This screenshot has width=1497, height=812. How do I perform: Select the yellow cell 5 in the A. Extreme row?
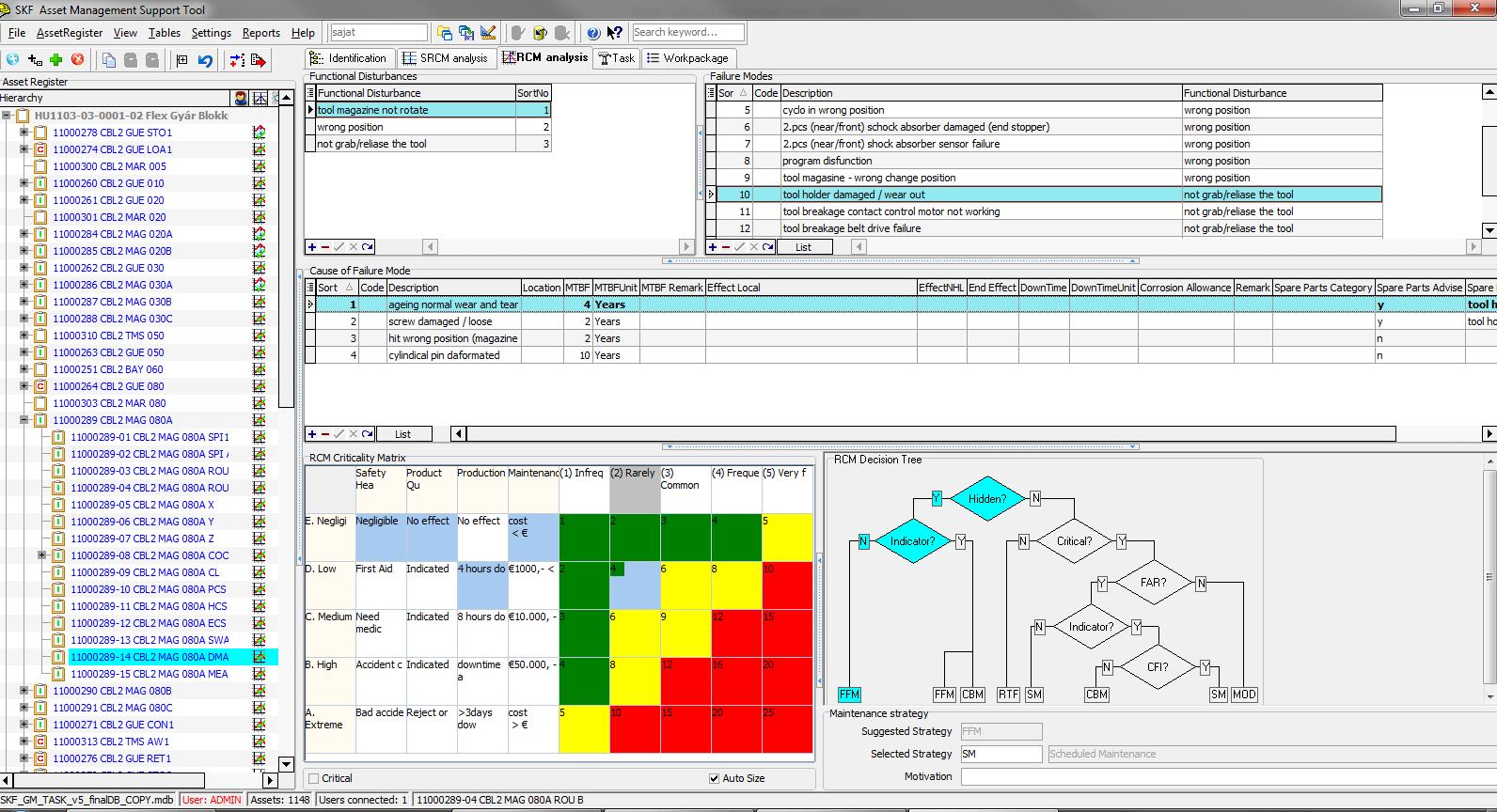coord(584,729)
